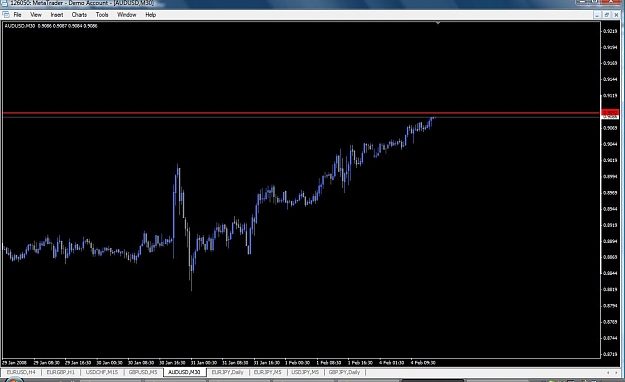Viewport: 625px width, 382px height.
Task: Click the 29 Jan 2008 time label
Action: pos(14,363)
